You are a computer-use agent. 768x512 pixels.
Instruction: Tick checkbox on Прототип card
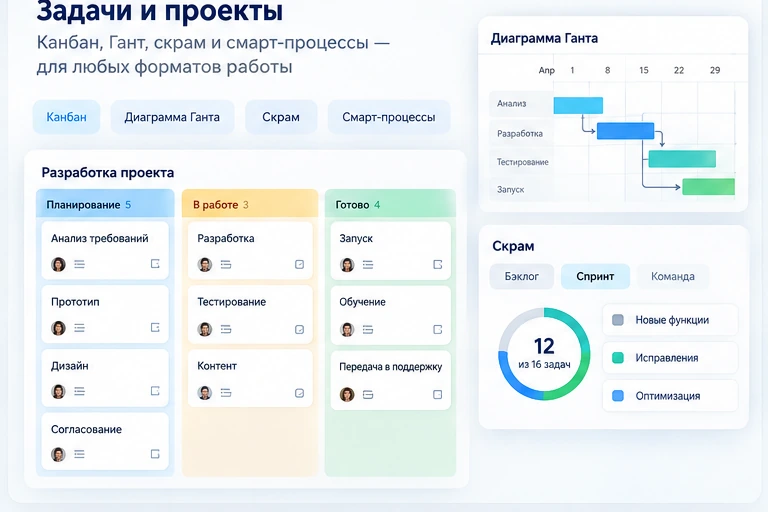(x=155, y=327)
